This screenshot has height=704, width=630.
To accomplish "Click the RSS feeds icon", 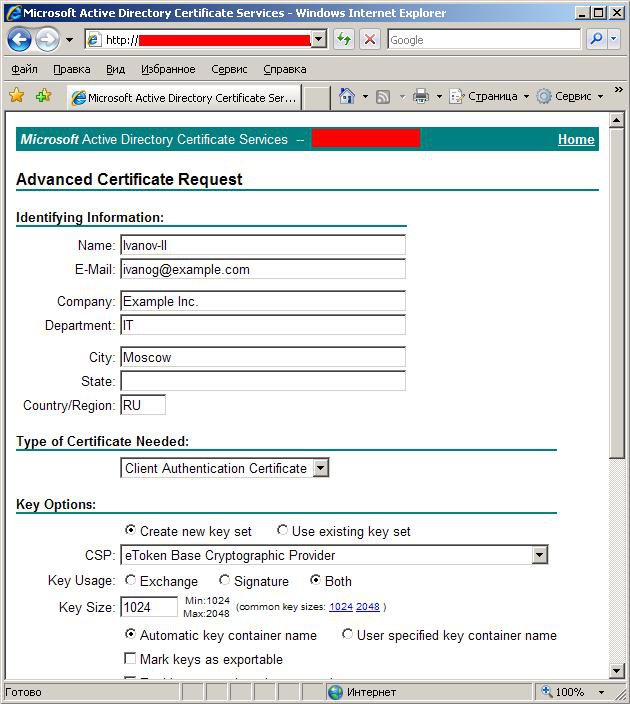I will coord(383,97).
